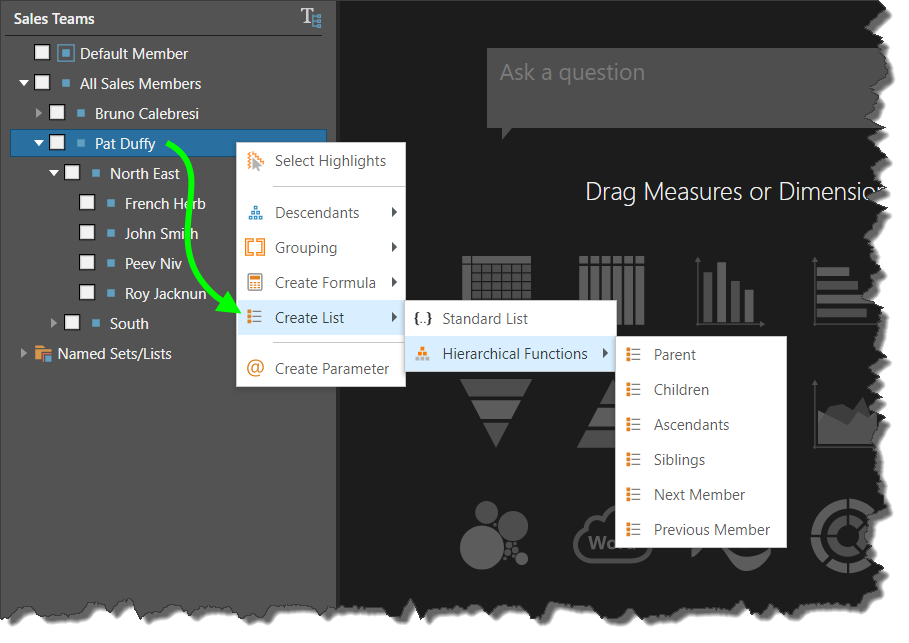Click the list icon next to Ascendants
The image size is (909, 643).
[x=634, y=424]
